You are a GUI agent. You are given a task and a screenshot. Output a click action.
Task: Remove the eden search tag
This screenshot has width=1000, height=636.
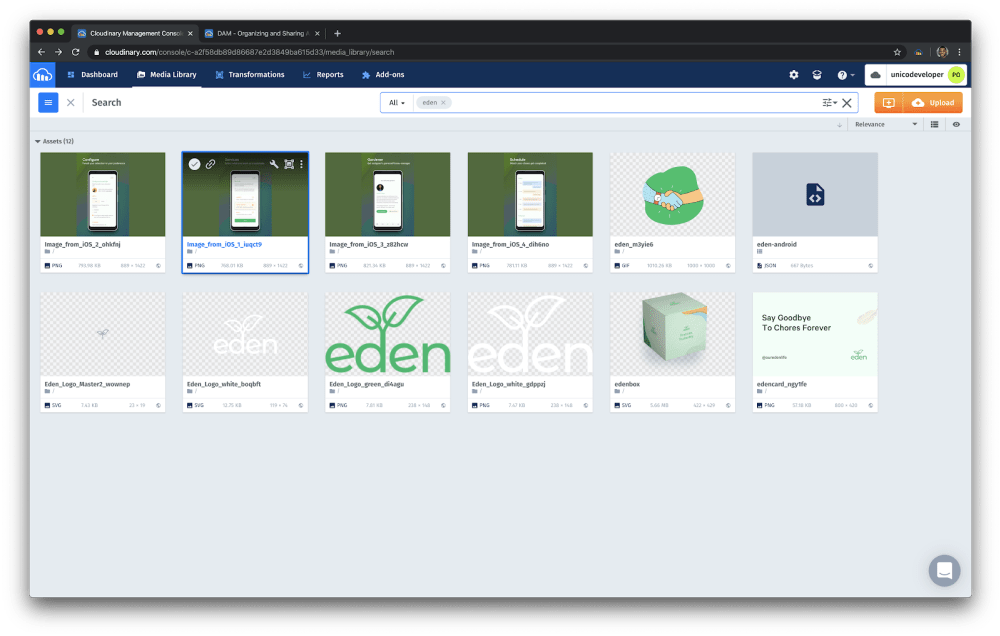[443, 103]
